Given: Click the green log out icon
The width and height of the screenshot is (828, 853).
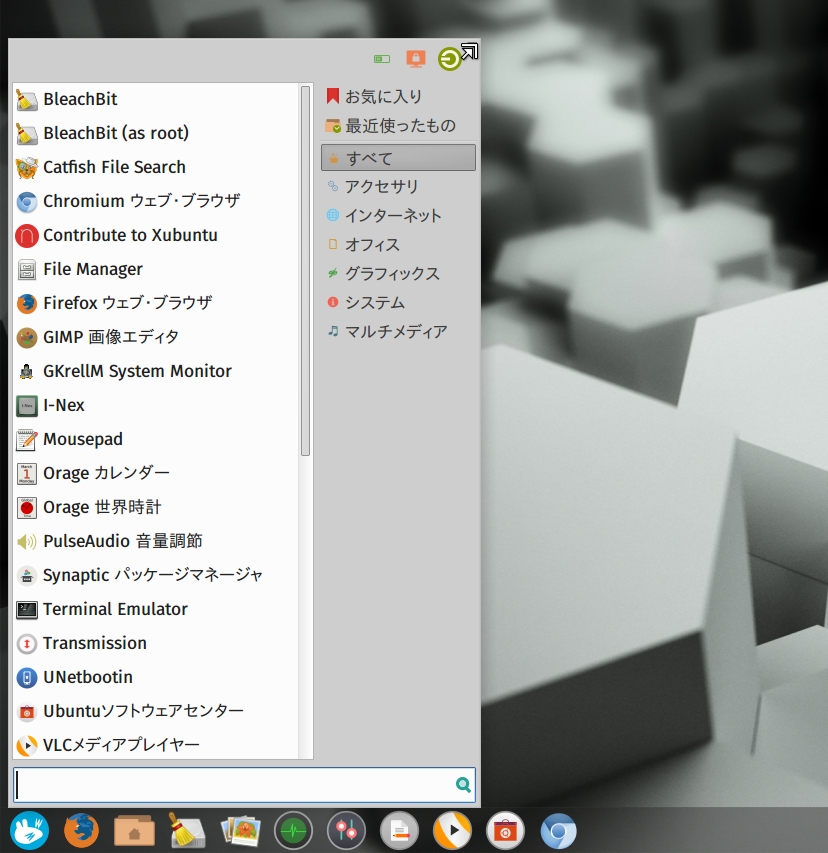Looking at the screenshot, I should (449, 59).
